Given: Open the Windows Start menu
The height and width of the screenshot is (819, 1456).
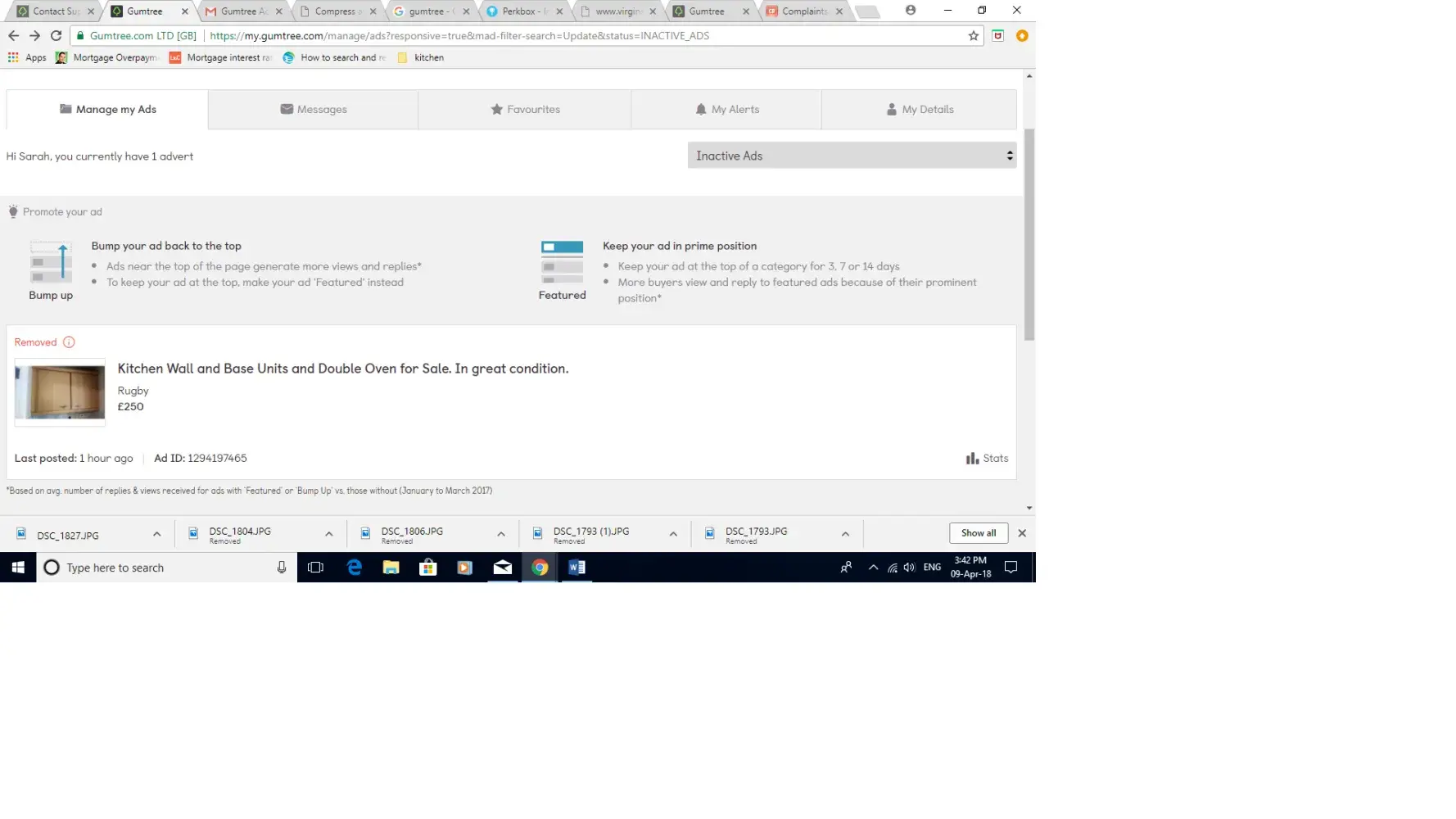Looking at the screenshot, I should click(18, 568).
